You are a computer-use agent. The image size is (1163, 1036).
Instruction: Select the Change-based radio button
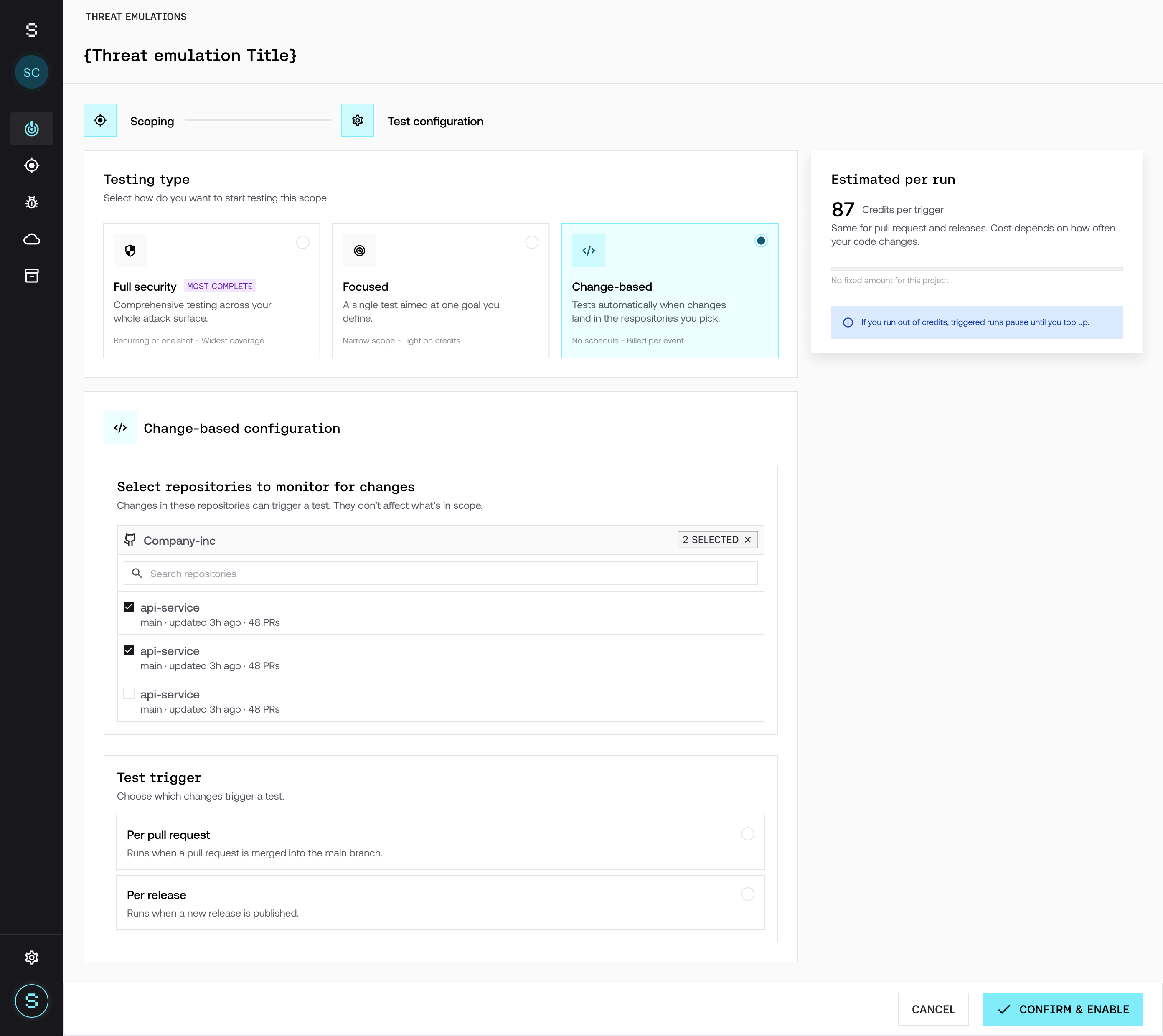[x=761, y=241]
